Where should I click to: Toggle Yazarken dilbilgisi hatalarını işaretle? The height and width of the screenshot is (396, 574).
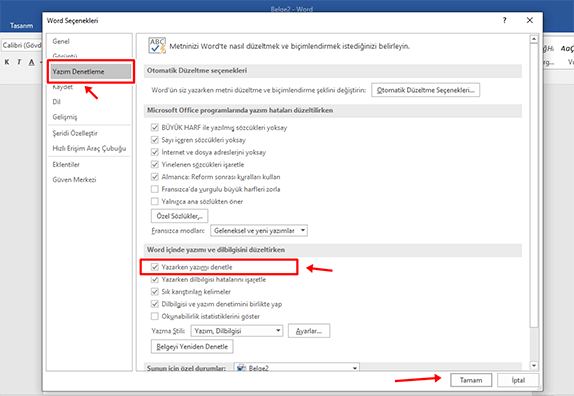point(155,280)
